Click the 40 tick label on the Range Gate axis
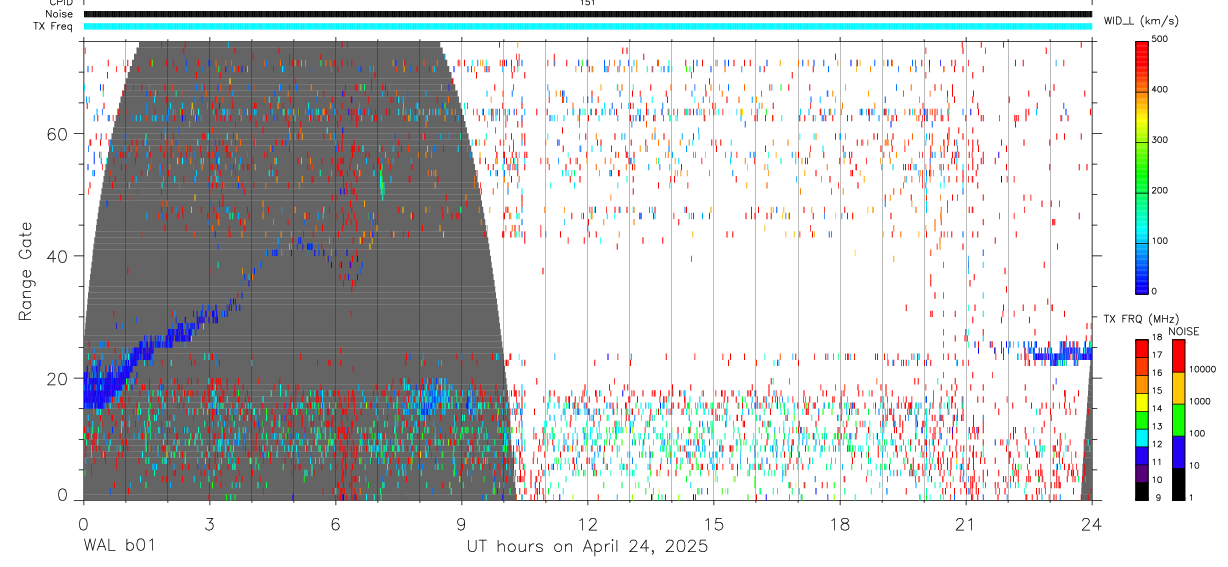Viewport: 1228px width, 567px height. [58, 256]
